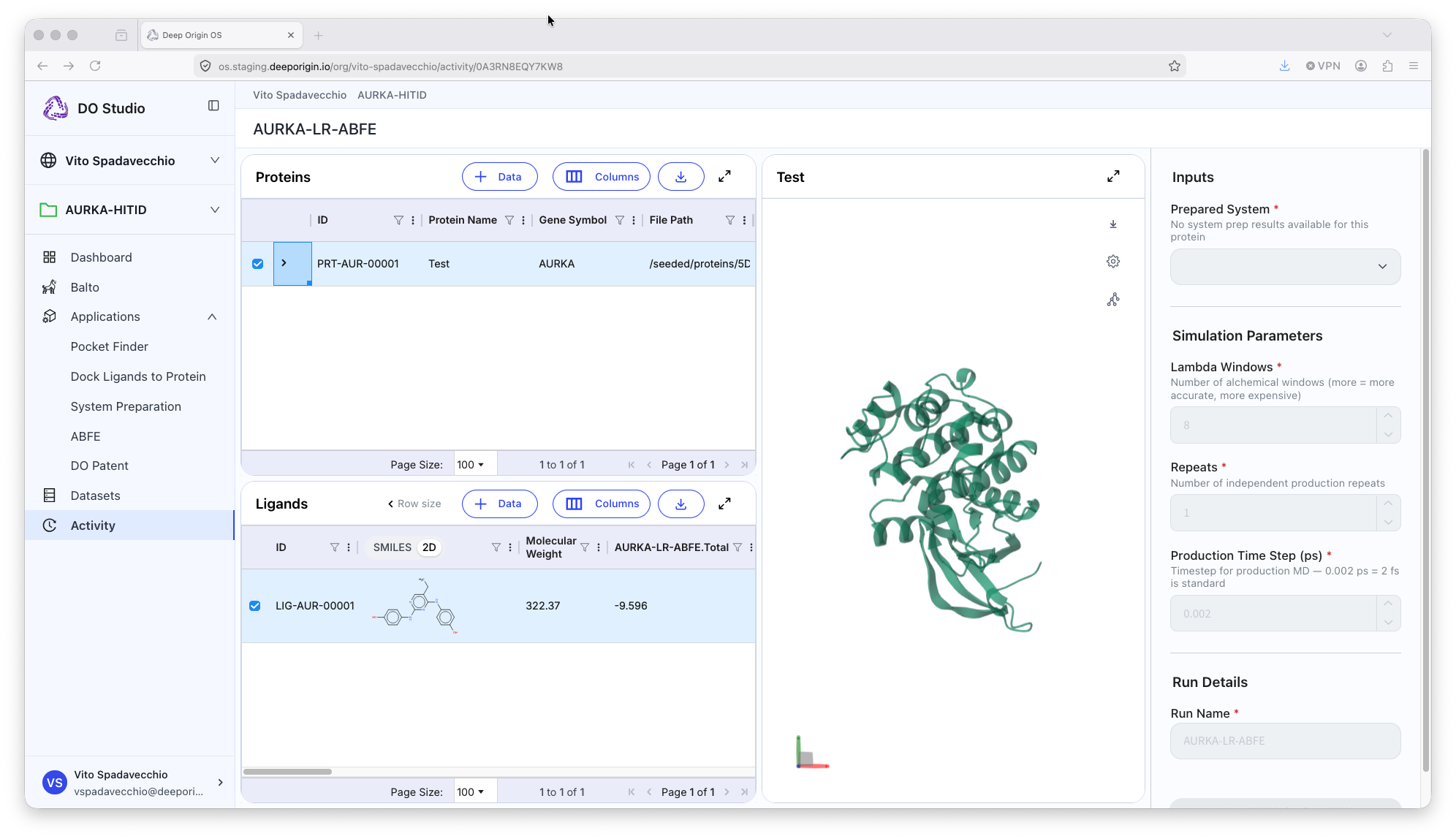Open the user account menu chevron
The image size is (1456, 839).
tap(220, 783)
